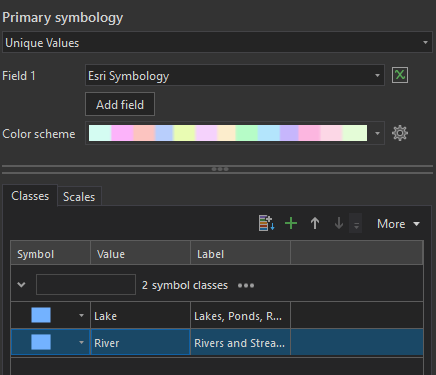Click the Value column header
Screen dimensions: 436x375
140,254
